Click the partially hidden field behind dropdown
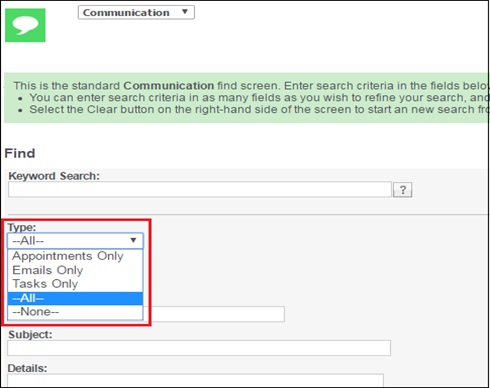 (218, 314)
